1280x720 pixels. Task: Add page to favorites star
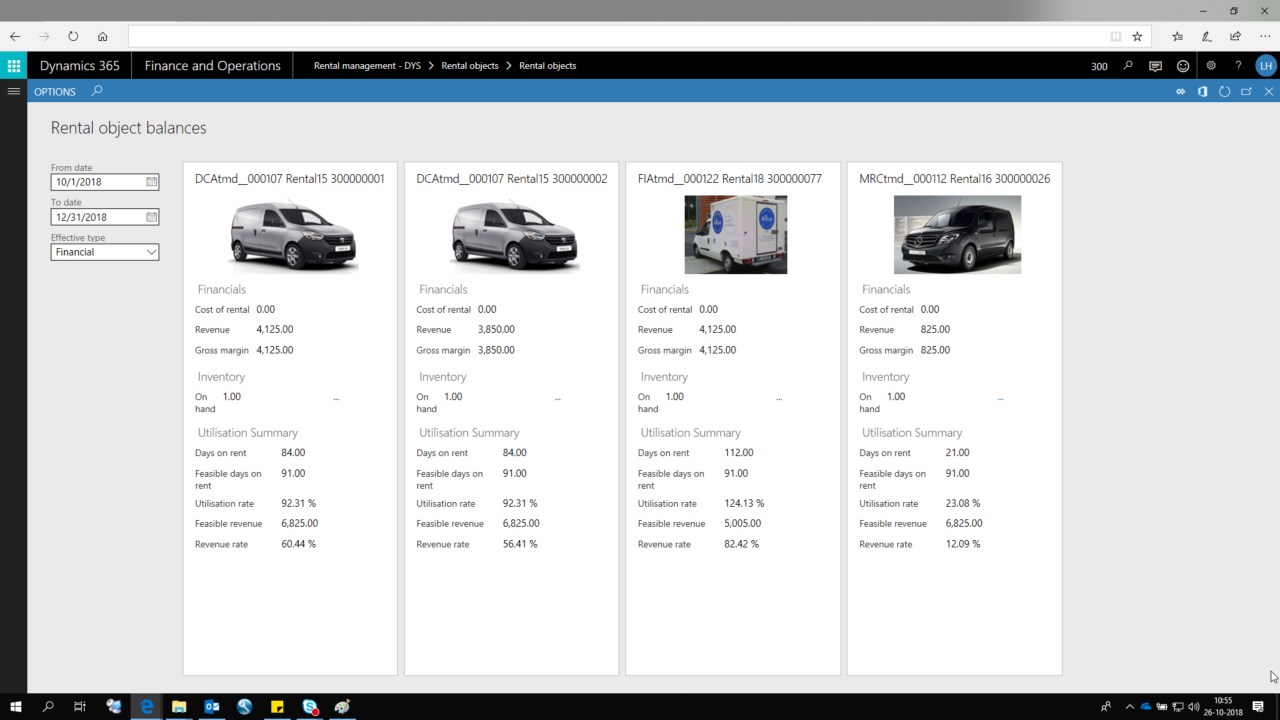pyautogui.click(x=1137, y=36)
